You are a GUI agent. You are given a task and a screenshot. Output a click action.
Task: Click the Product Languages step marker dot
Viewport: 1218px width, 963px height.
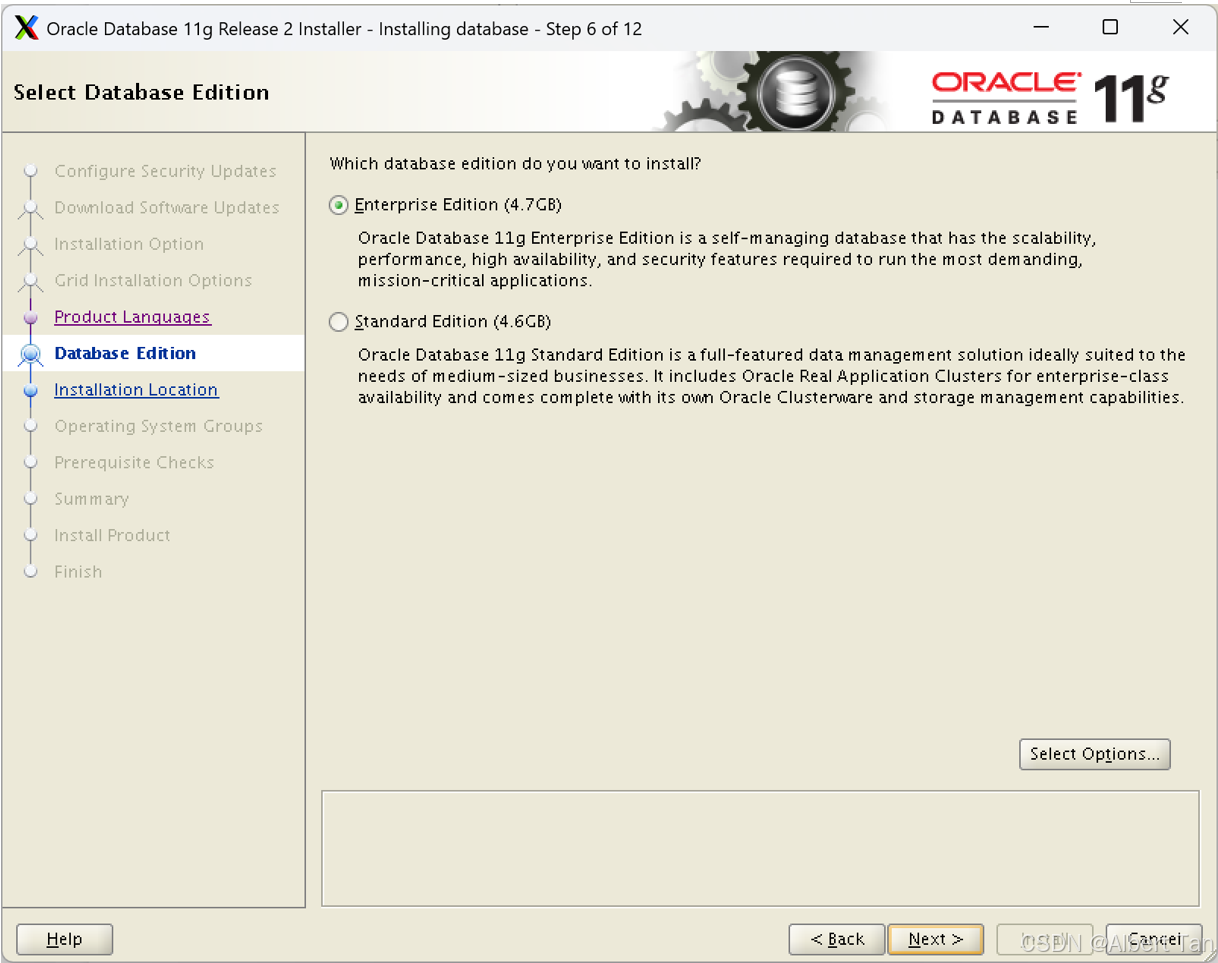[31, 317]
